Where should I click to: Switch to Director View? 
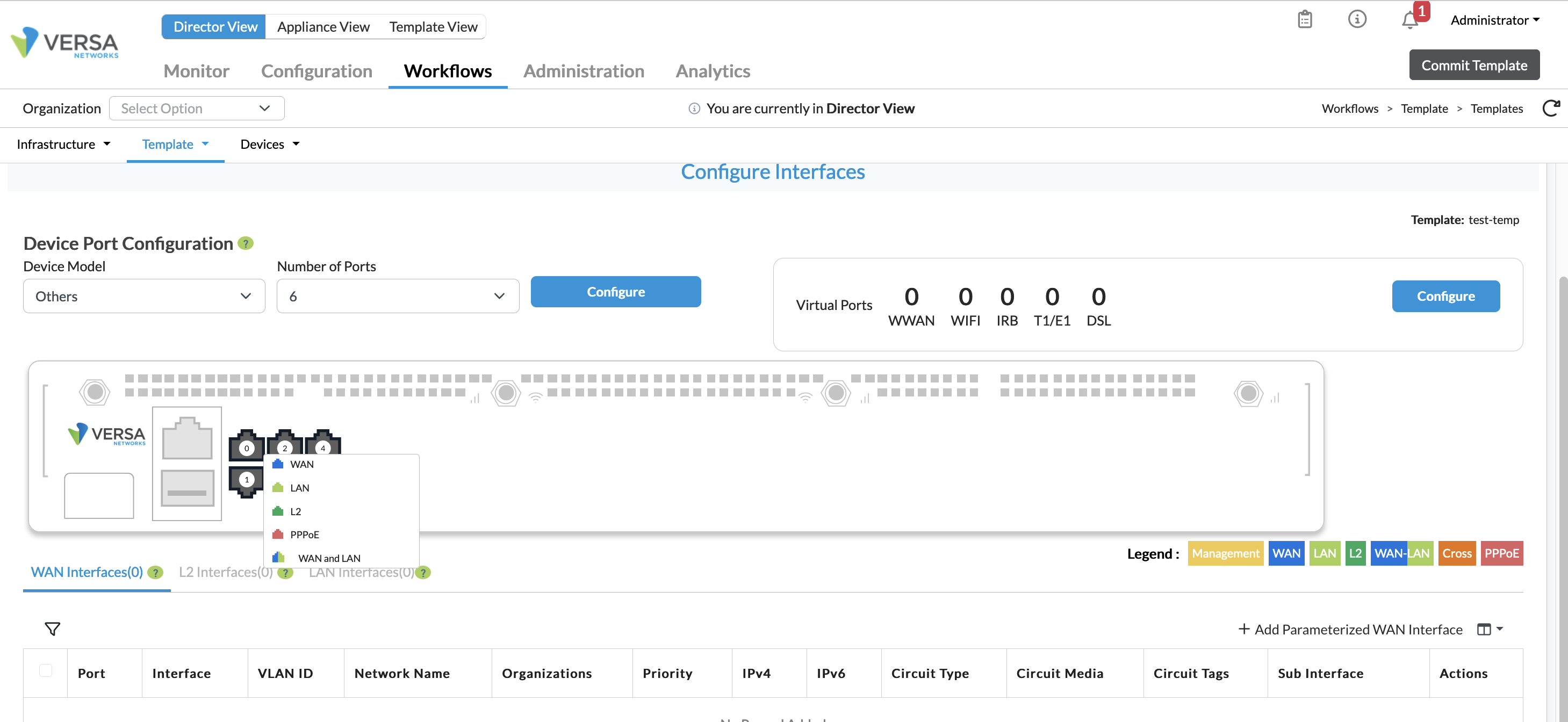[x=214, y=27]
